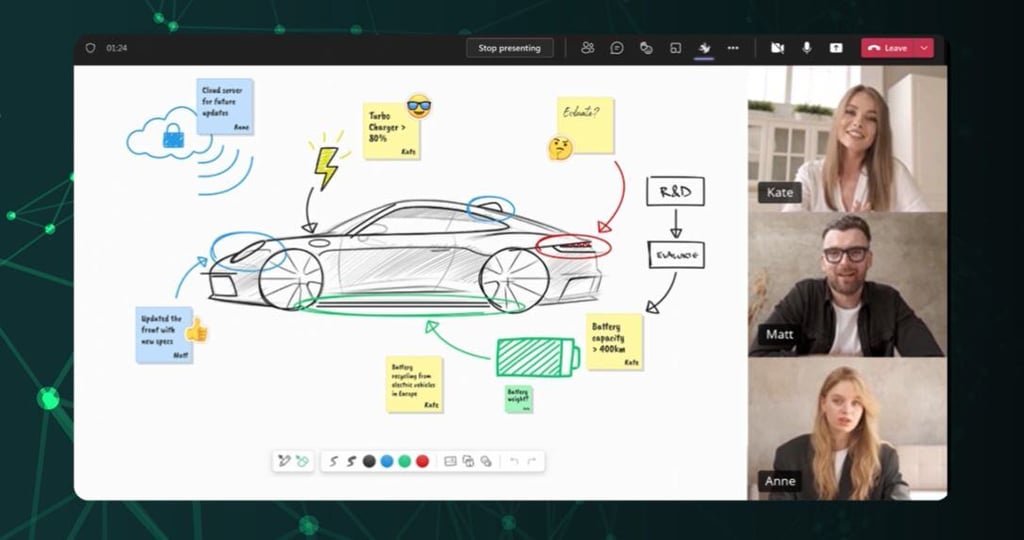Select the eraser tool in whiteboard toolbar
The image size is (1024, 540).
coord(302,462)
